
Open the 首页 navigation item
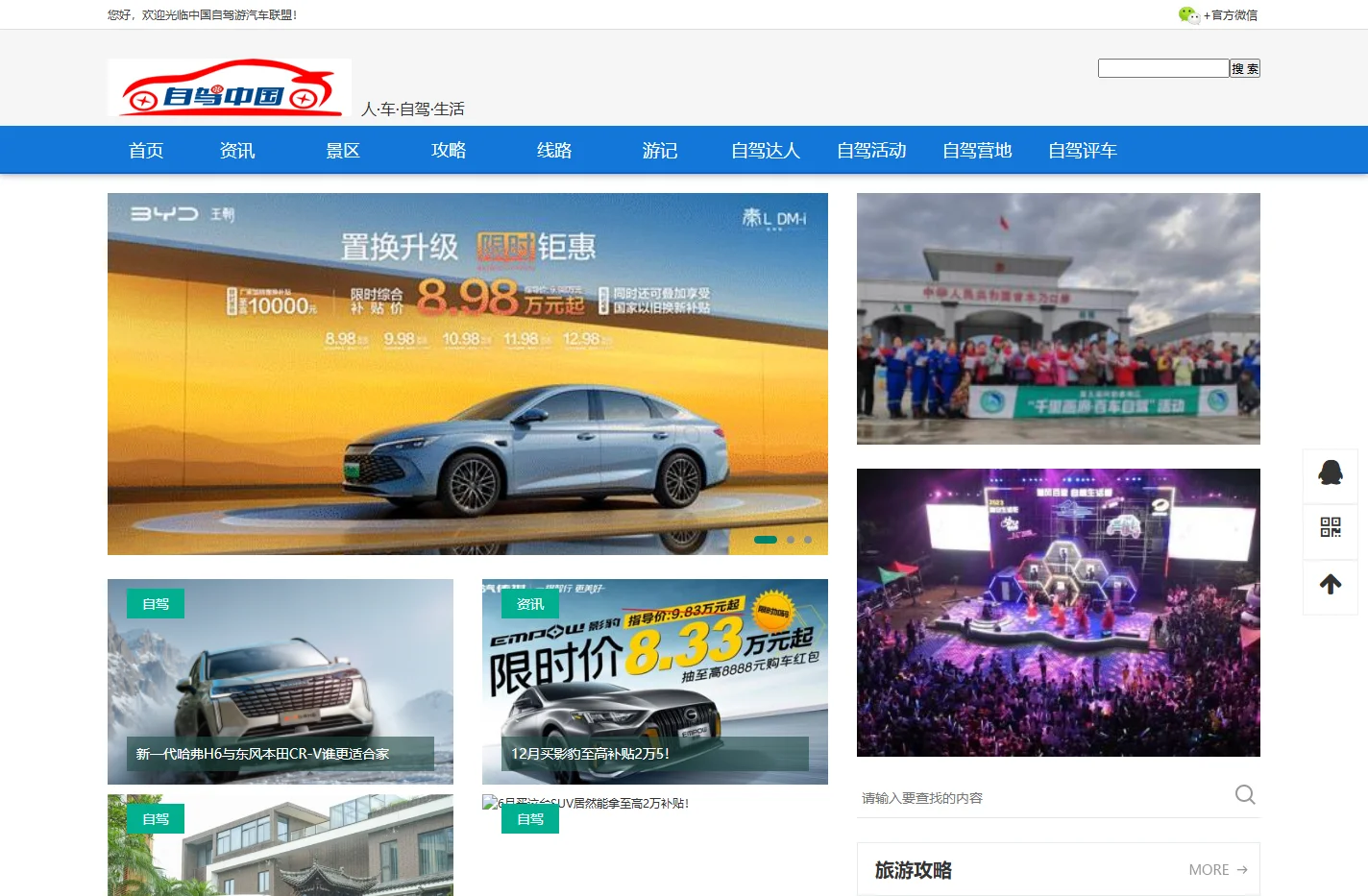(146, 150)
